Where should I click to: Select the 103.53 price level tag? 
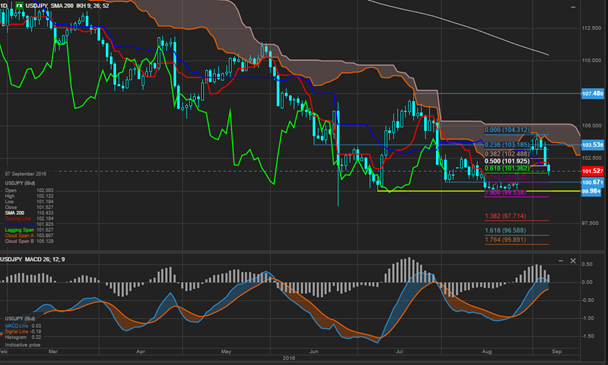point(592,145)
